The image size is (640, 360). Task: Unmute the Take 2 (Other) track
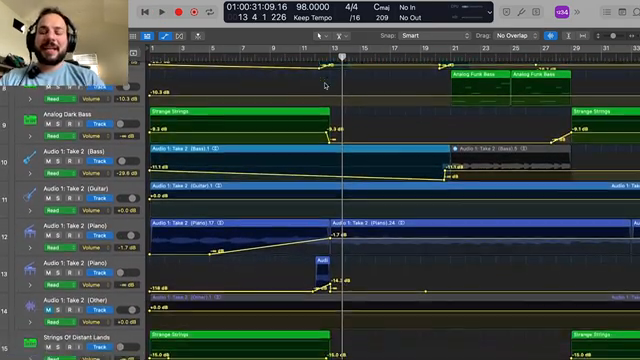(x=48, y=310)
